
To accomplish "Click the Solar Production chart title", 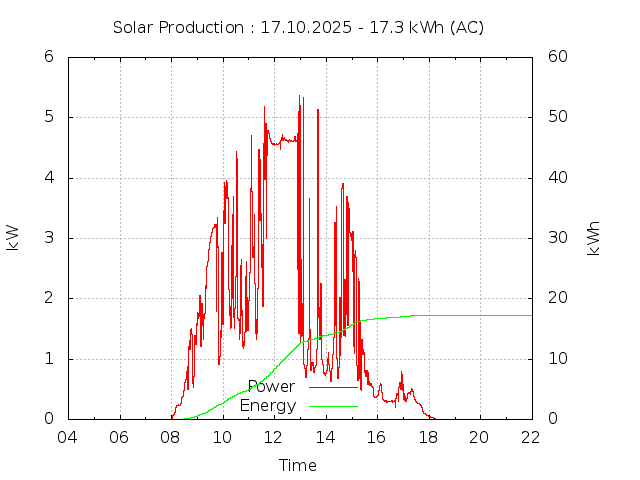I will point(298,27).
